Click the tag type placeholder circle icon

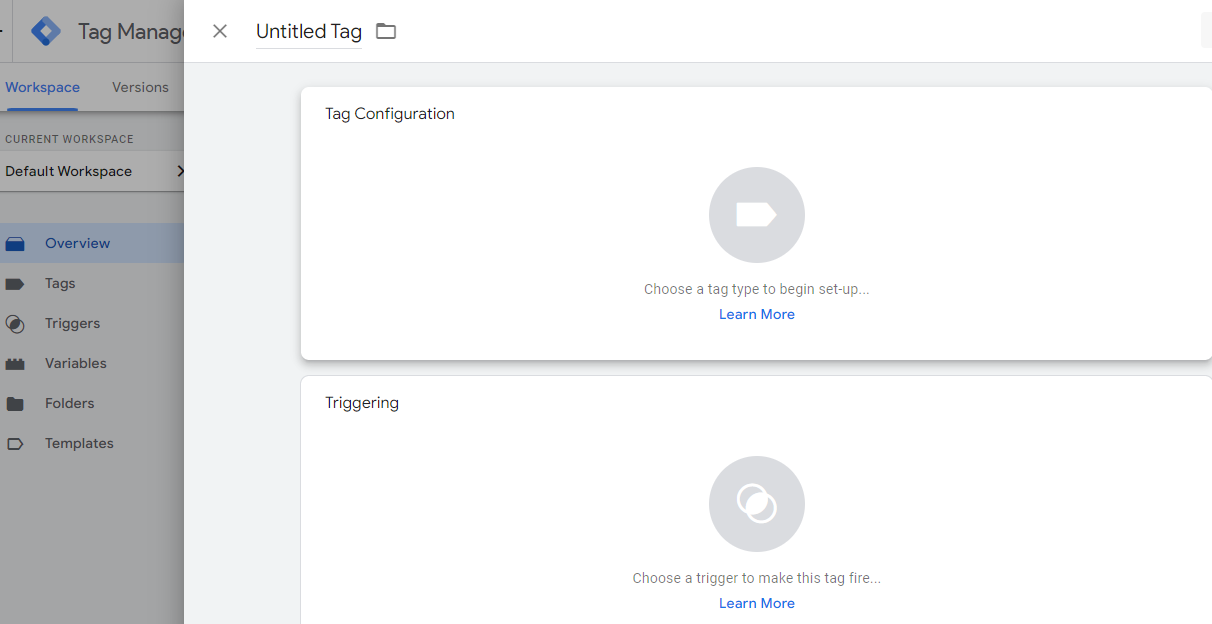click(x=756, y=215)
